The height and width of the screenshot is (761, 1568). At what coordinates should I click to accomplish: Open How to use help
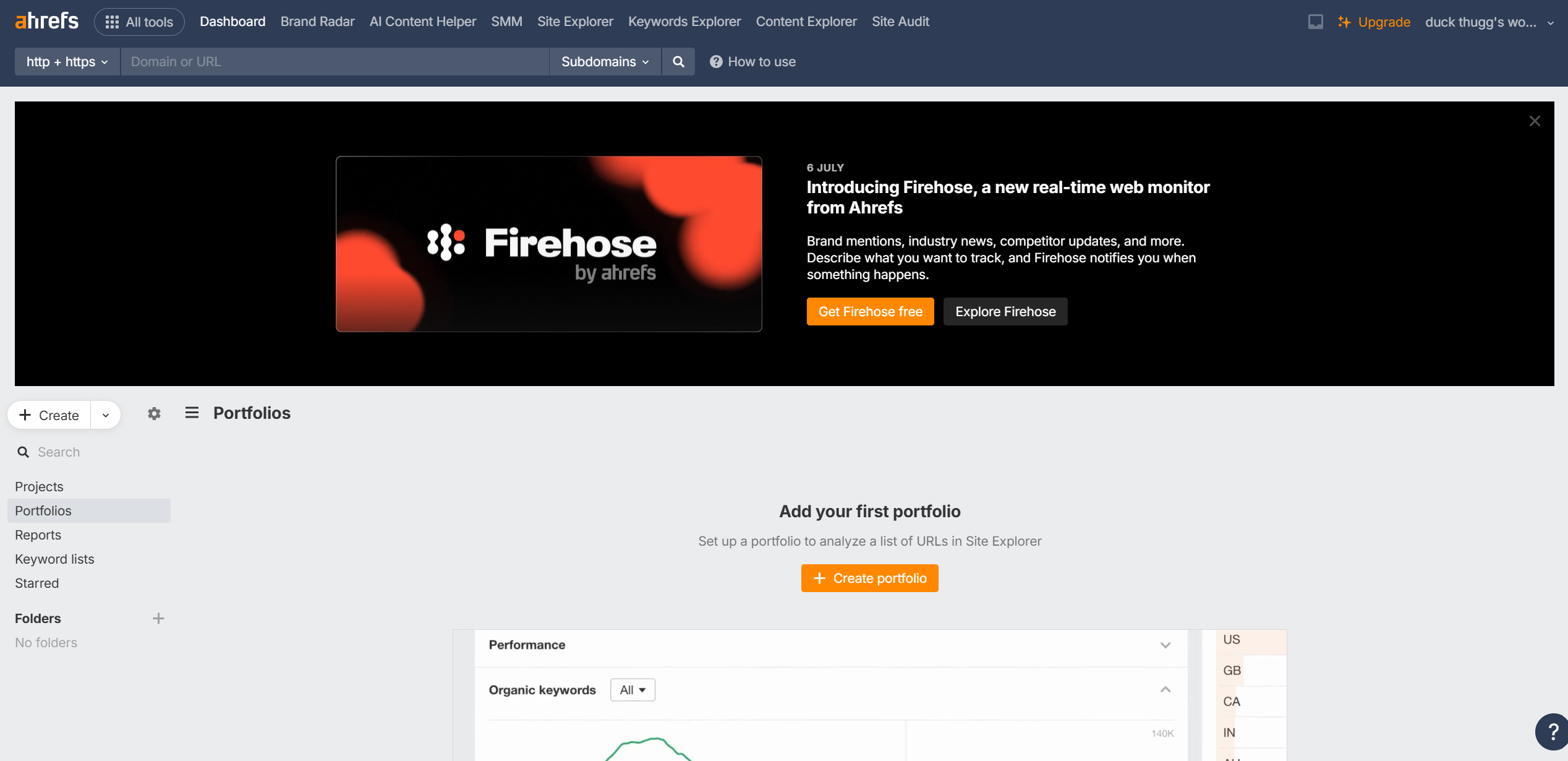pyautogui.click(x=752, y=61)
